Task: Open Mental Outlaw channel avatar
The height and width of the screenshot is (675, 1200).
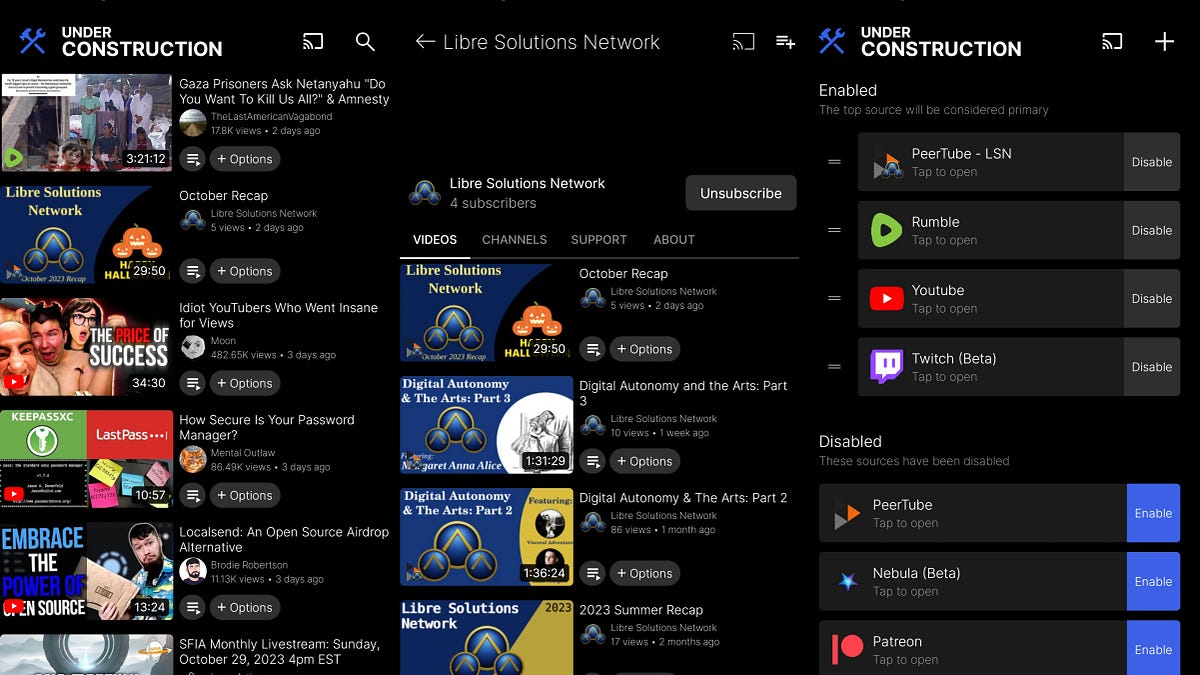Action: [x=193, y=459]
